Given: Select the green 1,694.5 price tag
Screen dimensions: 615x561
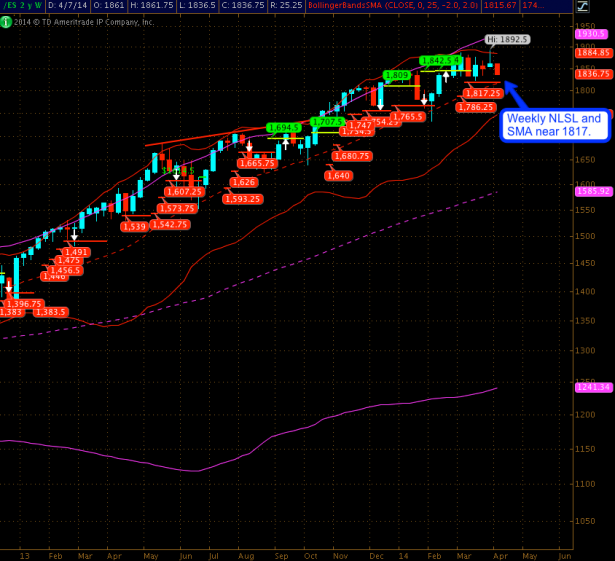Looking at the screenshot, I should 284,127.
